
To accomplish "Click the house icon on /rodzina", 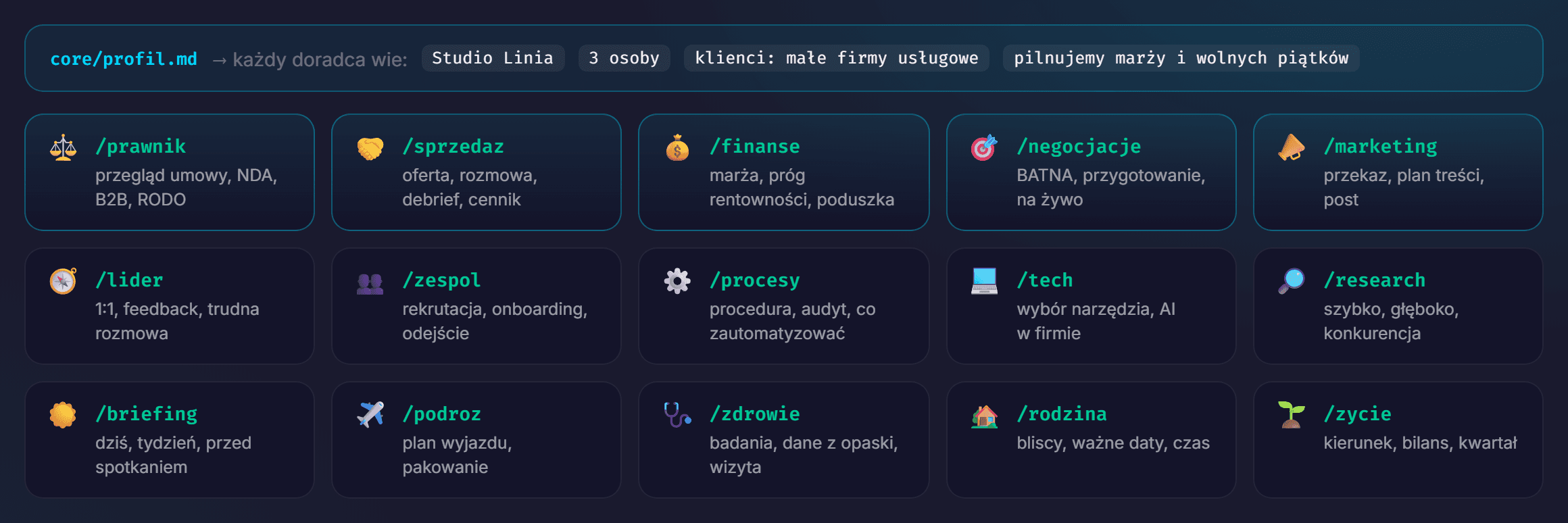I will point(984,415).
